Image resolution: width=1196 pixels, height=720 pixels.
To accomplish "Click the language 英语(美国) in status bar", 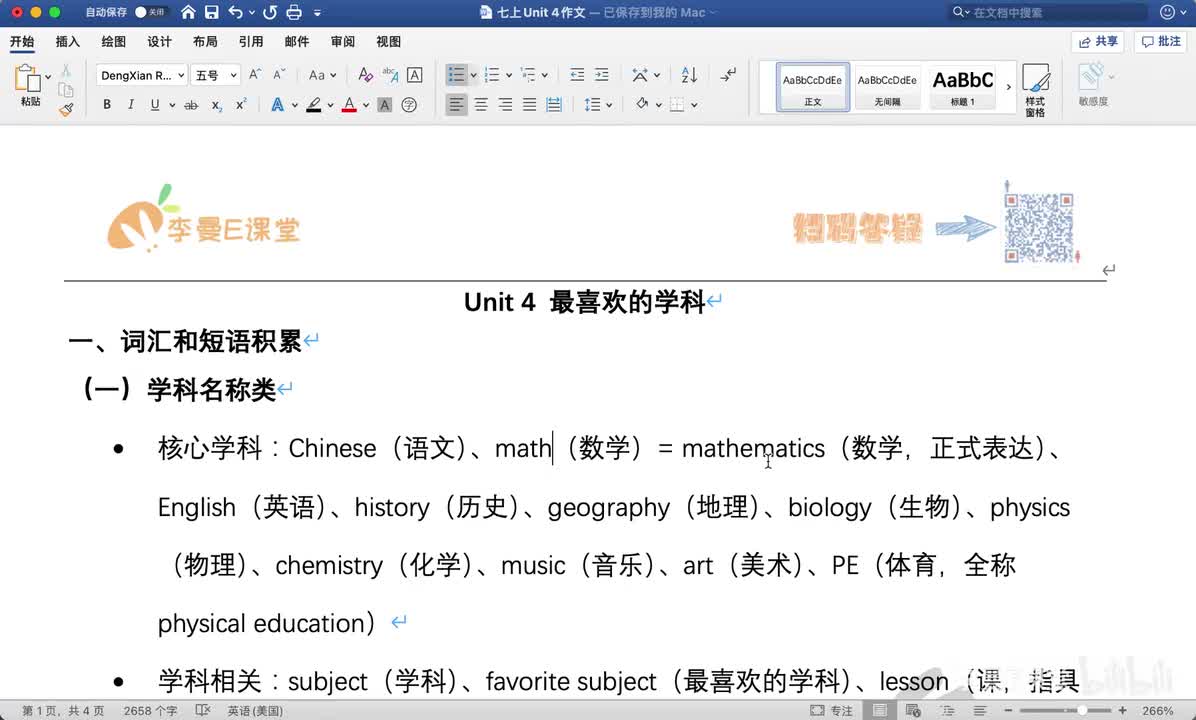I will click(255, 710).
